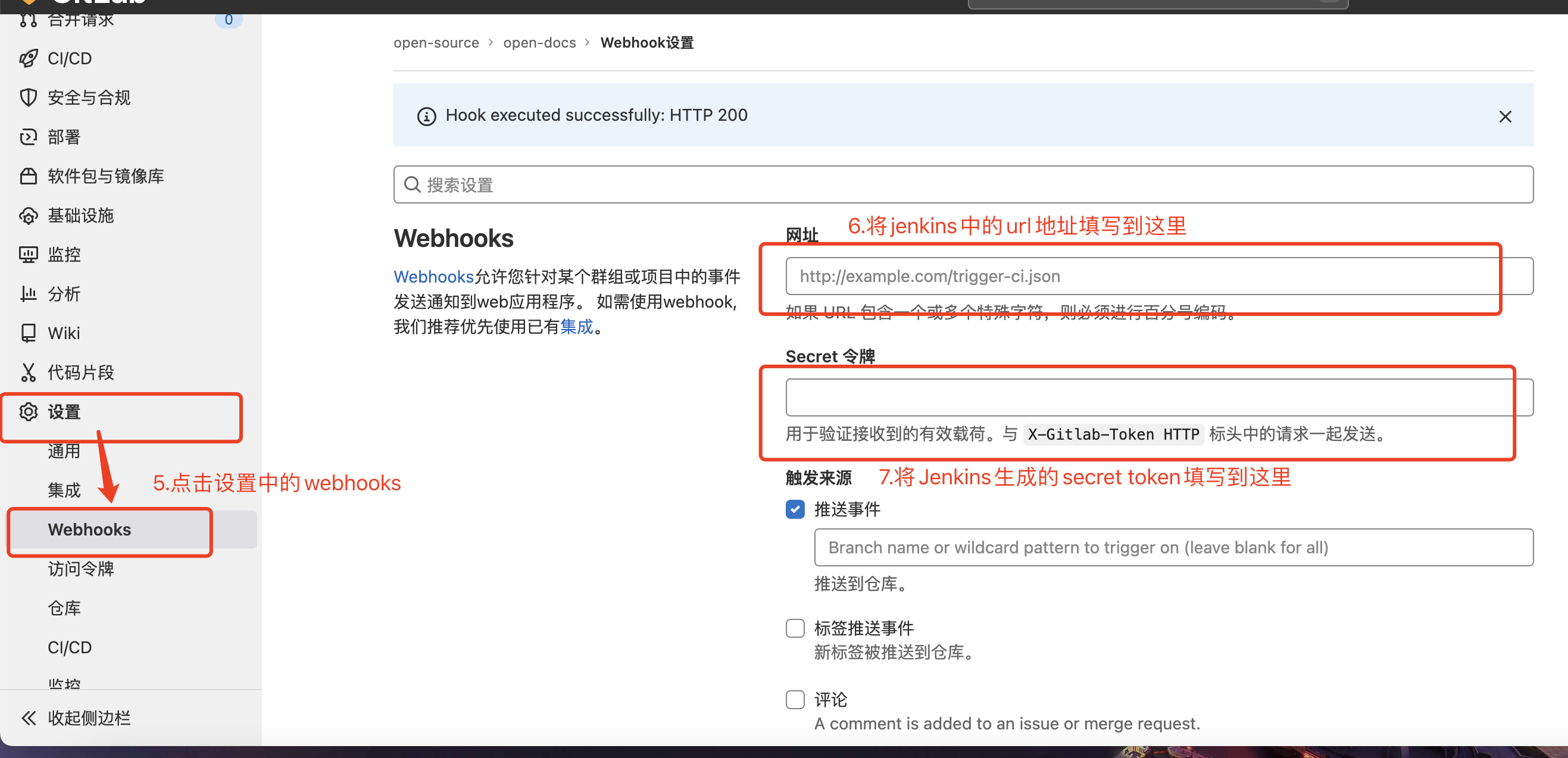Click the blue Webhooks link in description
1568x758 pixels.
pyautogui.click(x=433, y=277)
